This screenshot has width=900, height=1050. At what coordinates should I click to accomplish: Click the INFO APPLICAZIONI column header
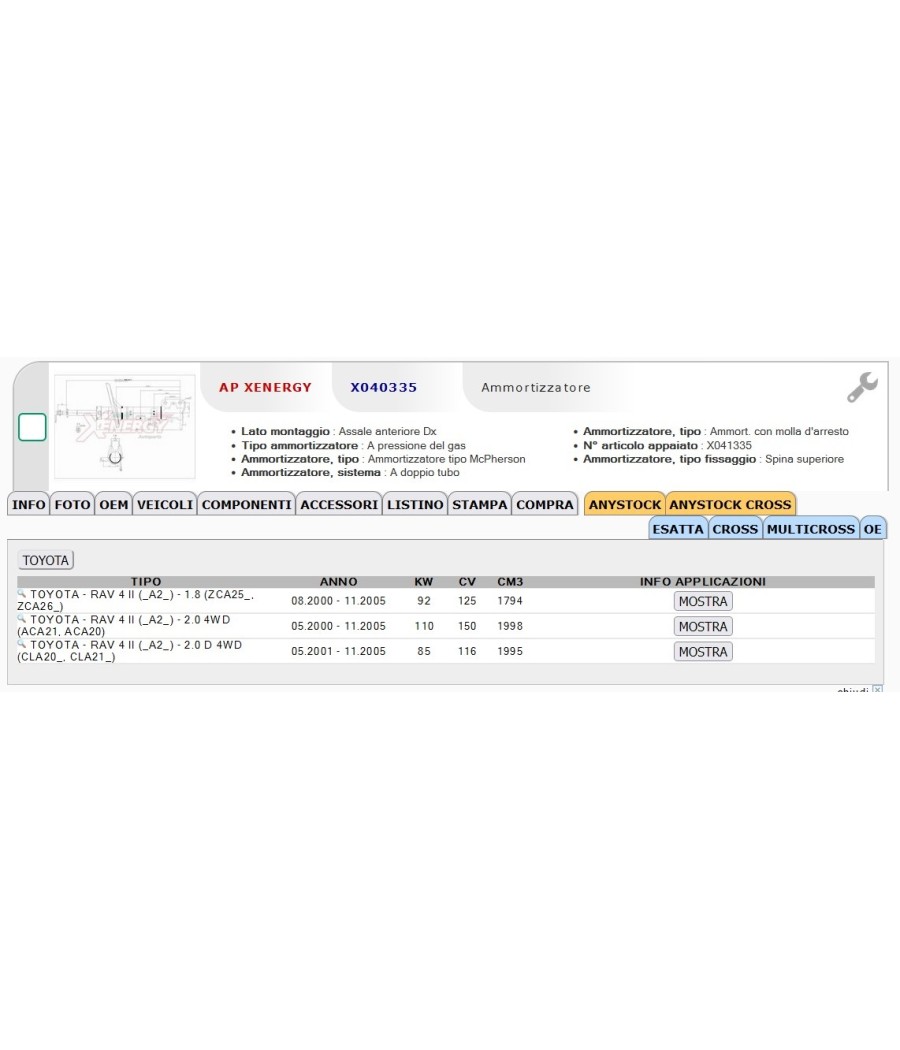(x=703, y=581)
